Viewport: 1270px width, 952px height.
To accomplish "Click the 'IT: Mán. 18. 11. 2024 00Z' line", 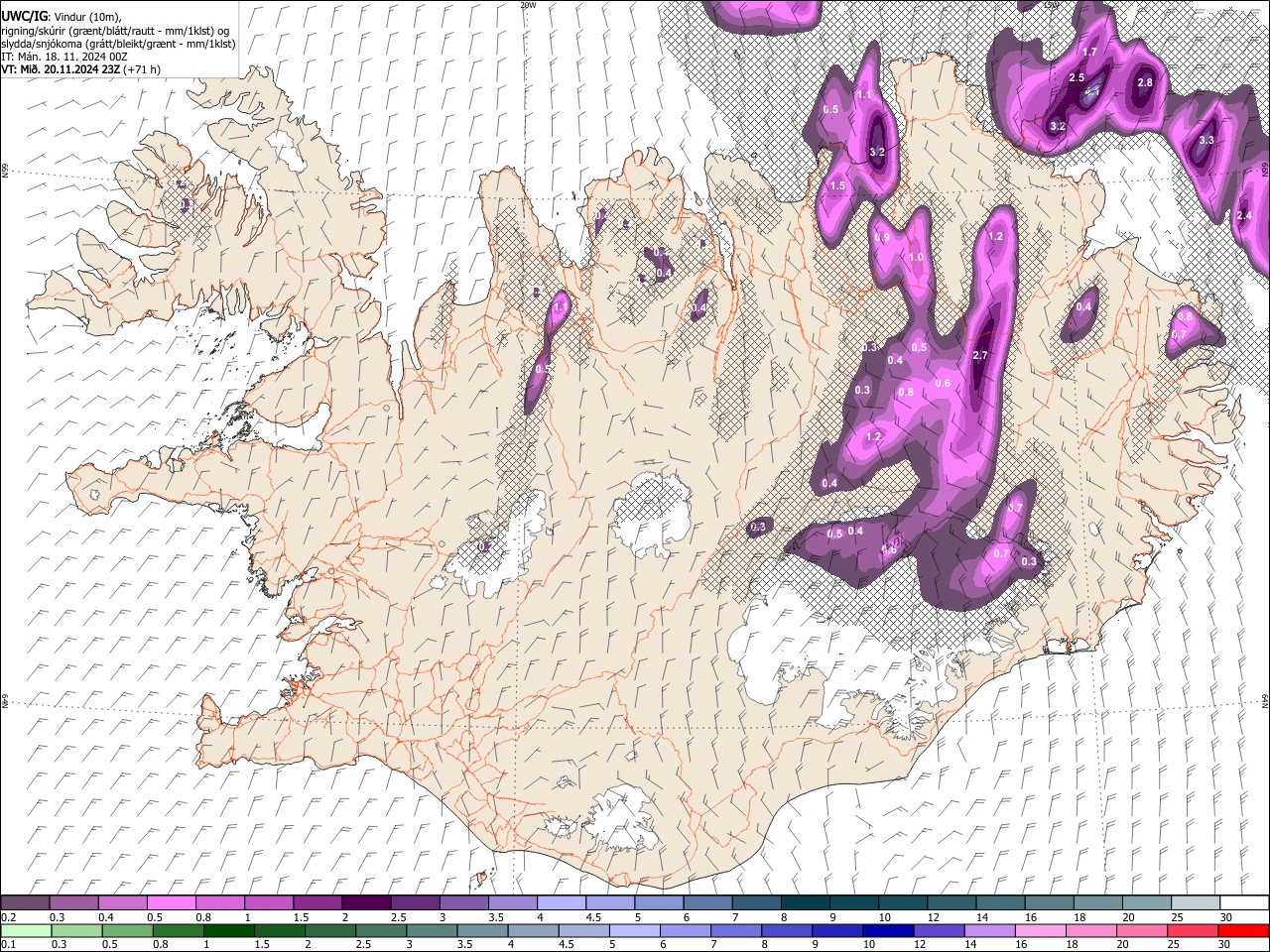I will (x=64, y=57).
